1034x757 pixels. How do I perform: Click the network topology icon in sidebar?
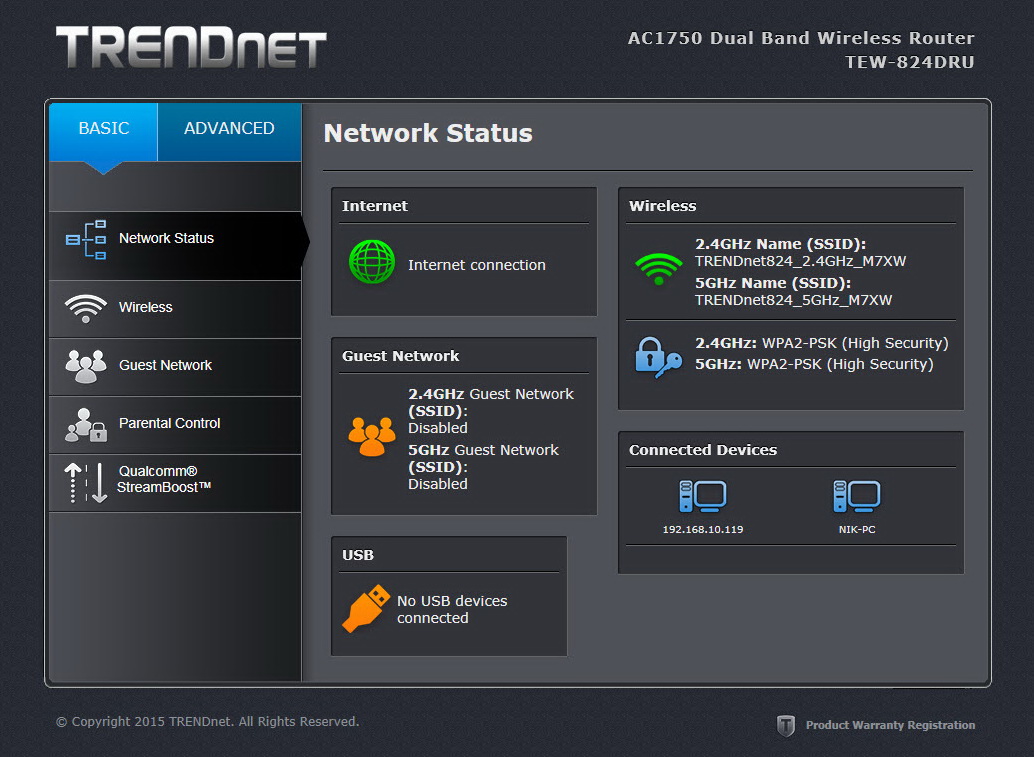(86, 239)
